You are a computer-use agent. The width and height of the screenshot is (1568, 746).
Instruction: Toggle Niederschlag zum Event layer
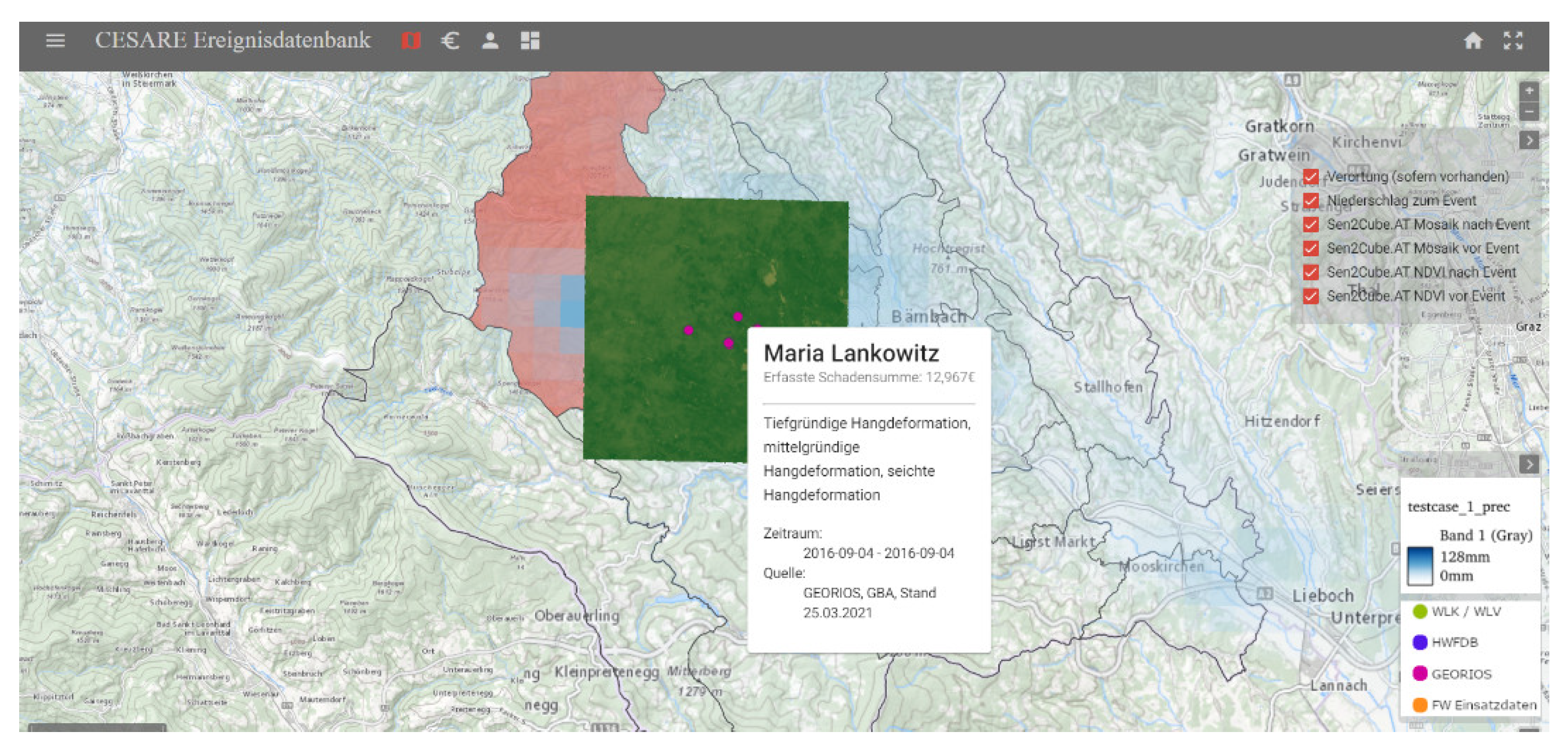coord(1311,201)
